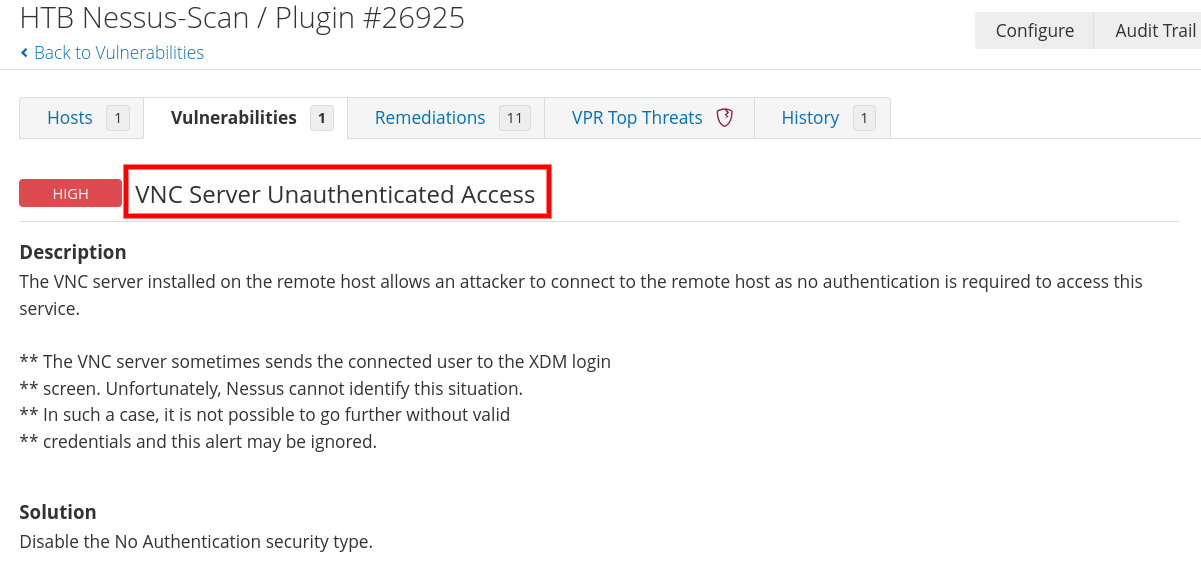The width and height of the screenshot is (1201, 570).
Task: Open the VPR Top Threats tab
Action: pyautogui.click(x=637, y=118)
